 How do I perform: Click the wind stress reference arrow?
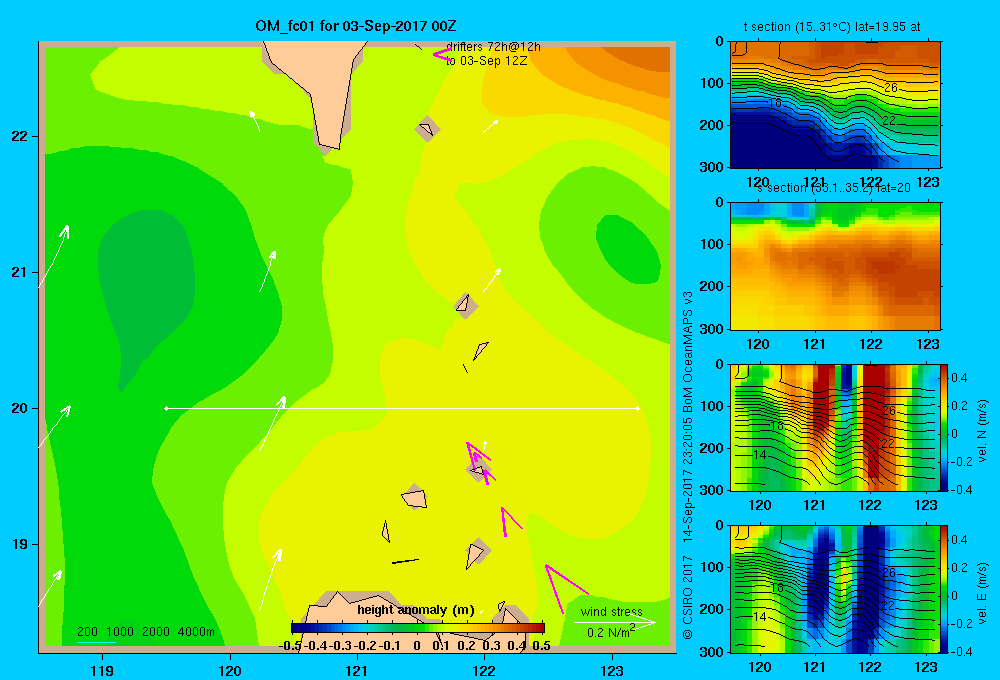point(614,623)
